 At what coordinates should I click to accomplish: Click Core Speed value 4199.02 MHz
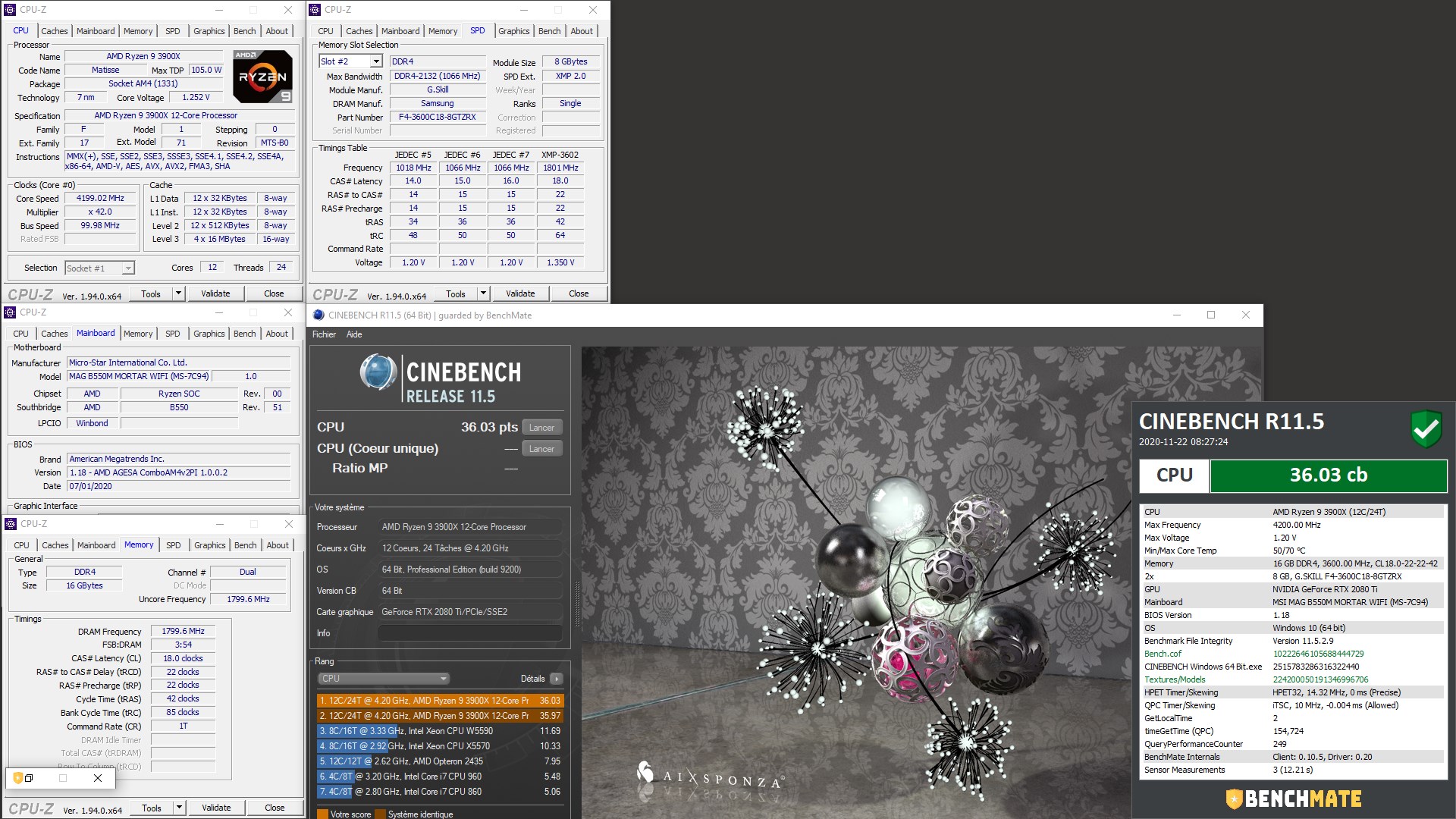pos(100,198)
